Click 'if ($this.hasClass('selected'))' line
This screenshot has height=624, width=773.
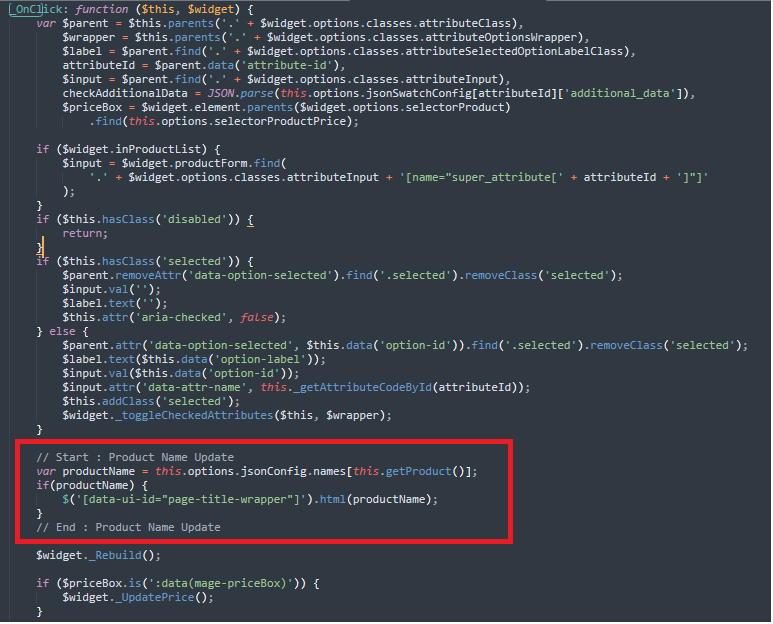coord(144,261)
